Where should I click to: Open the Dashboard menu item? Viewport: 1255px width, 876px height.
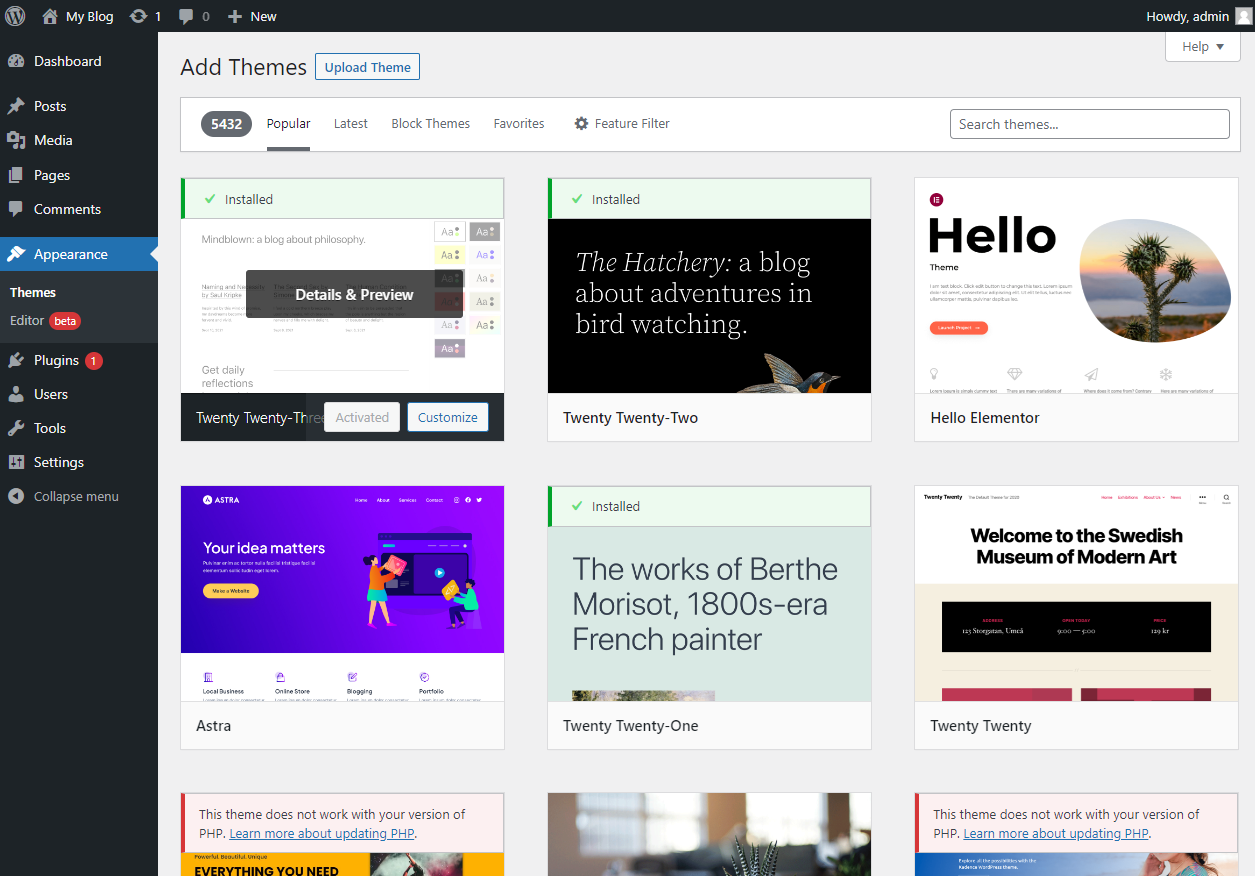click(x=79, y=61)
